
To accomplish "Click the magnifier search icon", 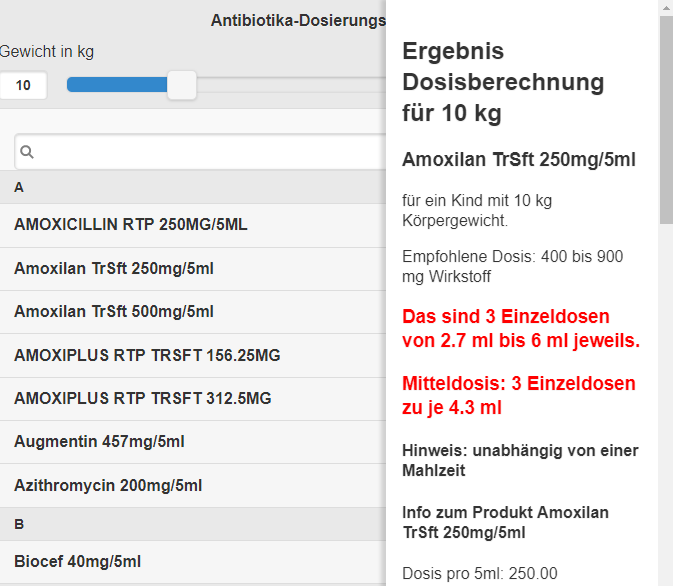I will pos(27,152).
